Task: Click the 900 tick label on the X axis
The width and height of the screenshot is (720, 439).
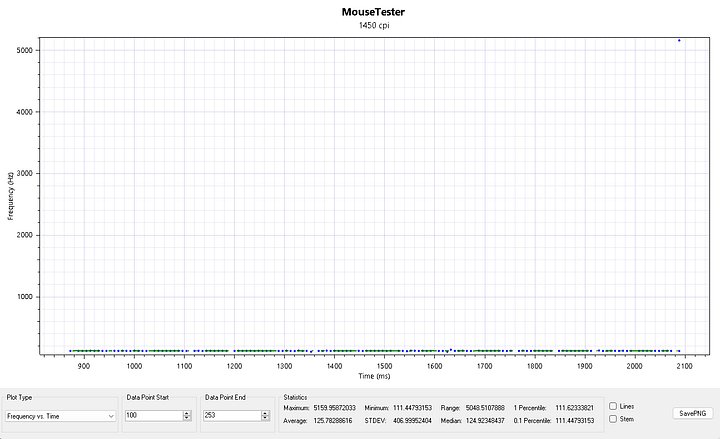Action: (x=84, y=366)
